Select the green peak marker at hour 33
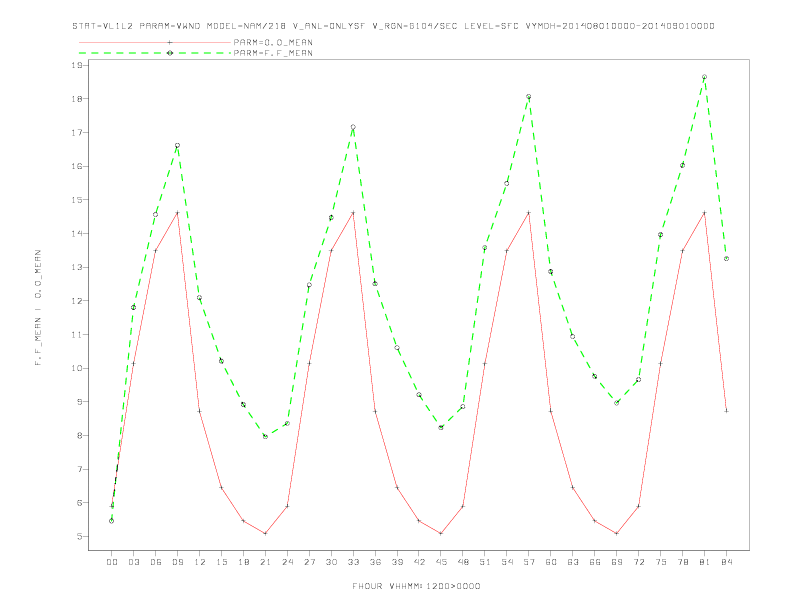The image size is (792, 612). point(353,127)
